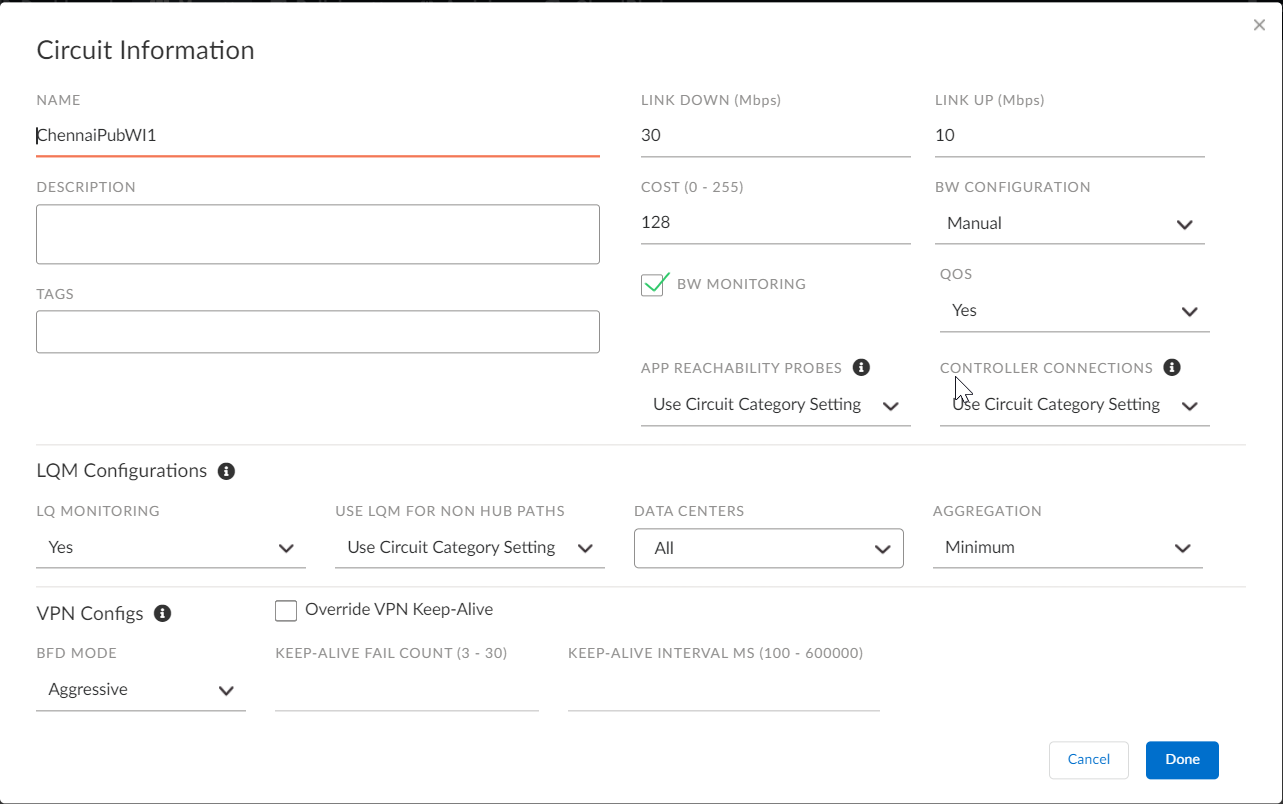Viewport: 1283px width, 804px height.
Task: Enable Override VPN Keep-Alive checkbox
Action: tap(286, 610)
